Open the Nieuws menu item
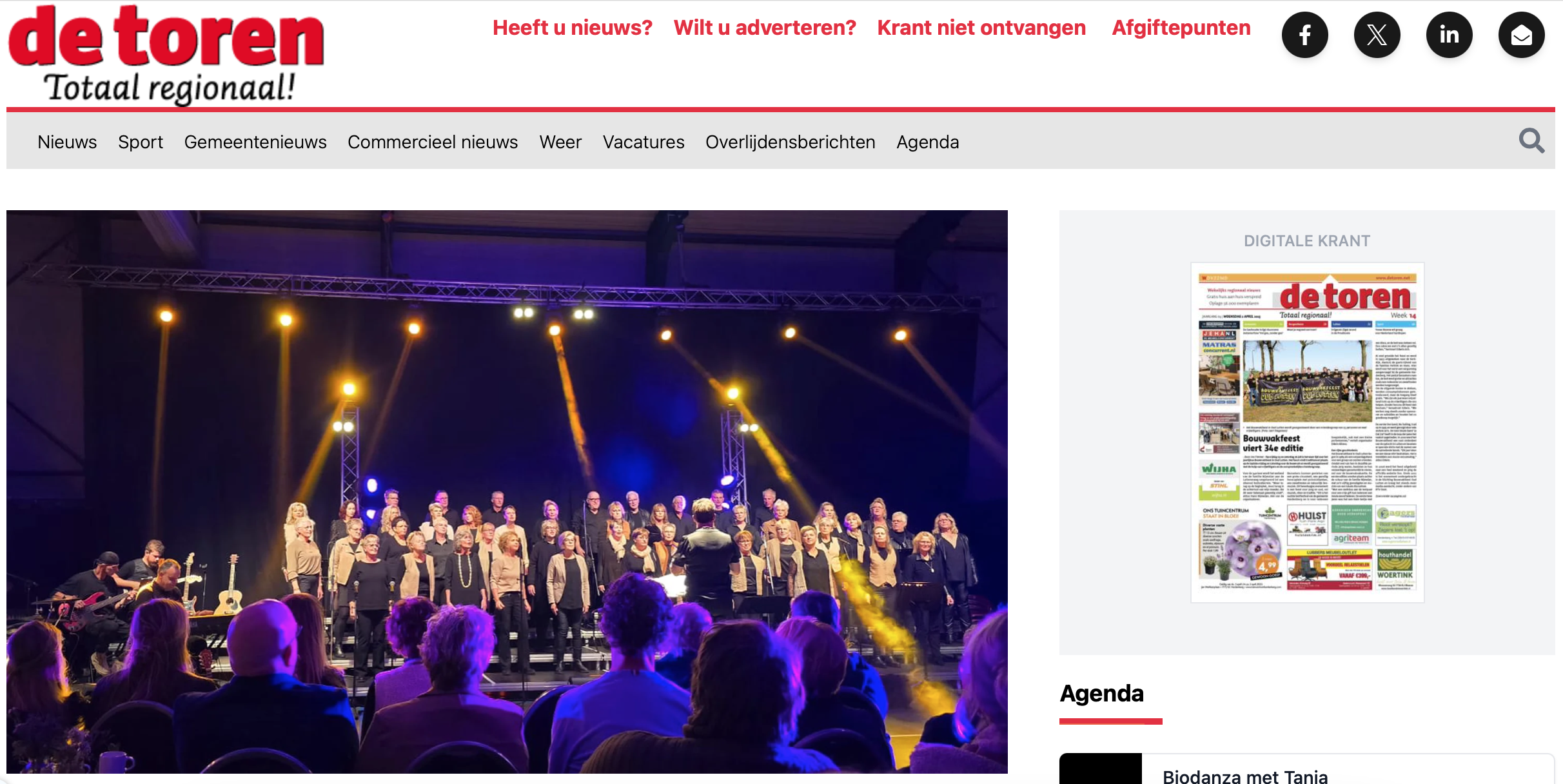The width and height of the screenshot is (1563, 784). 67,142
